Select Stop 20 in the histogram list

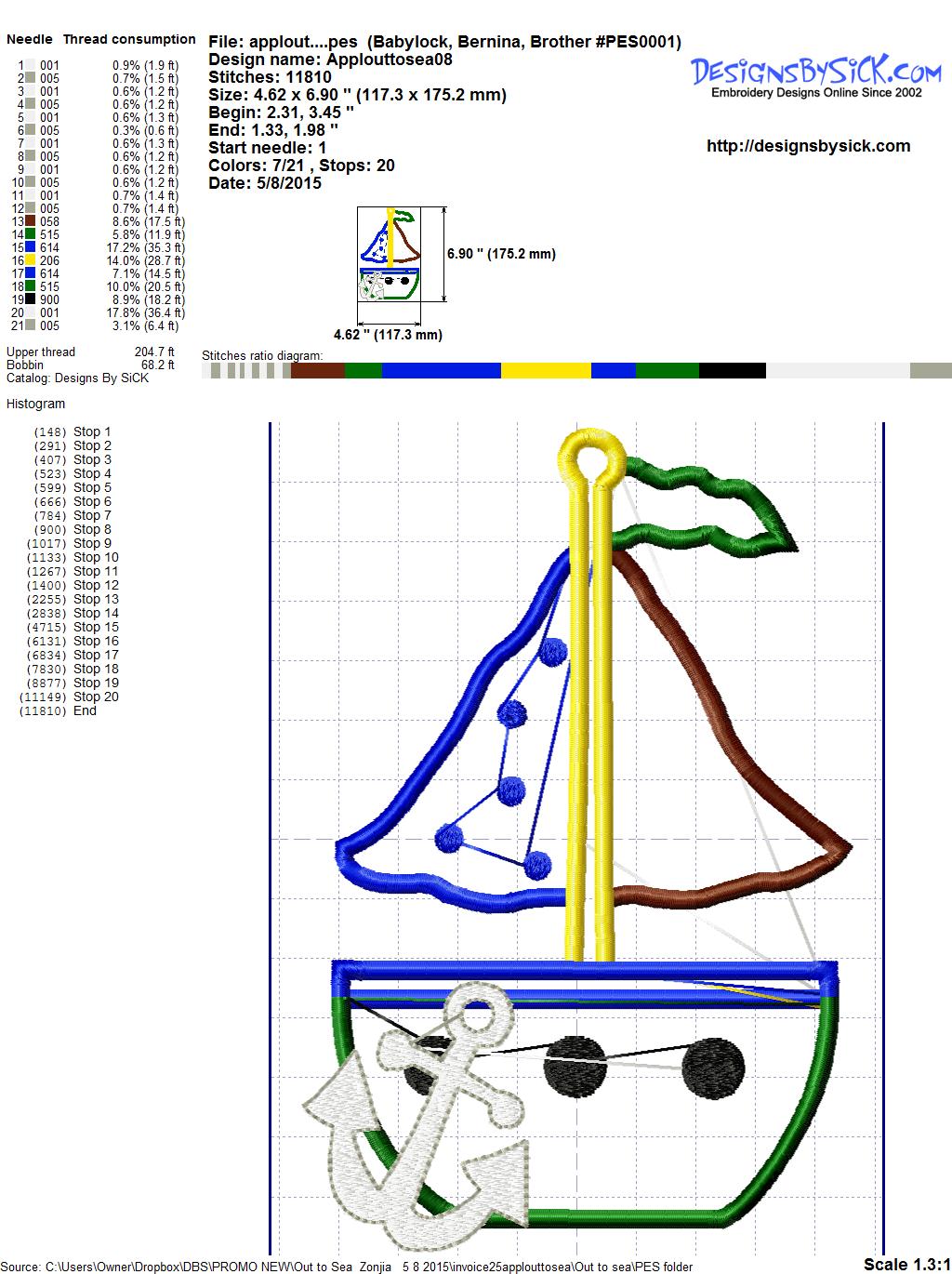click(96, 697)
